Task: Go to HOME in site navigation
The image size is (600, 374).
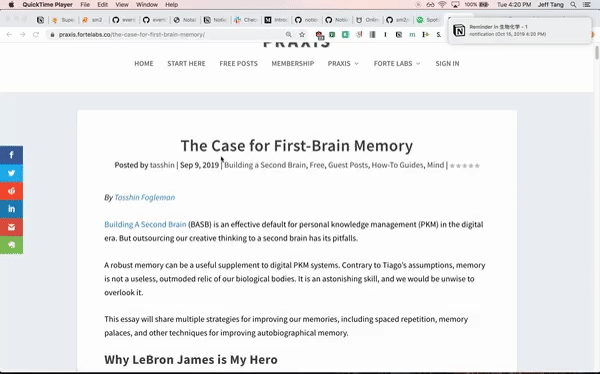Action: [143, 64]
